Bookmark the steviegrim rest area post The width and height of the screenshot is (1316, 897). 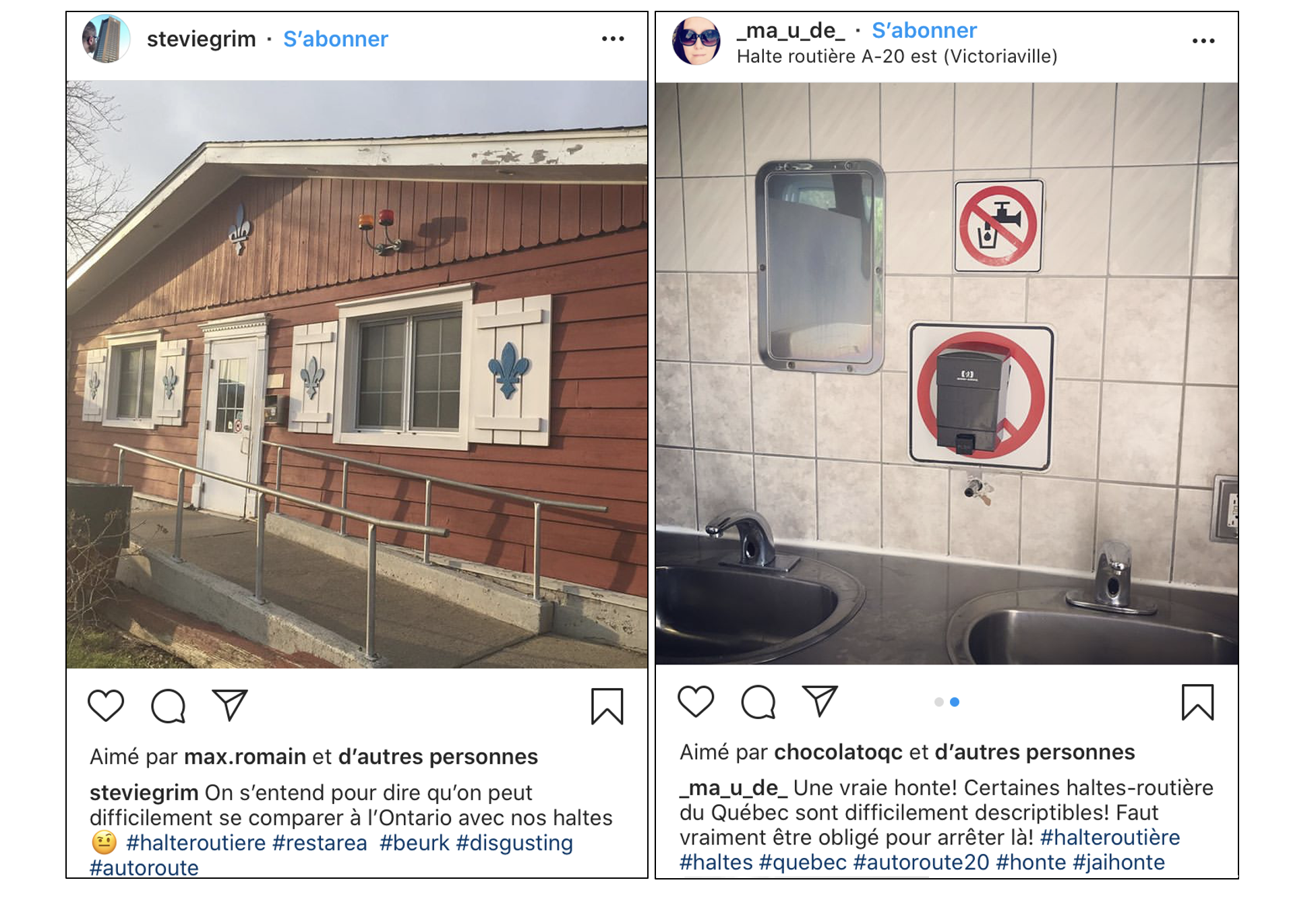pos(607,706)
